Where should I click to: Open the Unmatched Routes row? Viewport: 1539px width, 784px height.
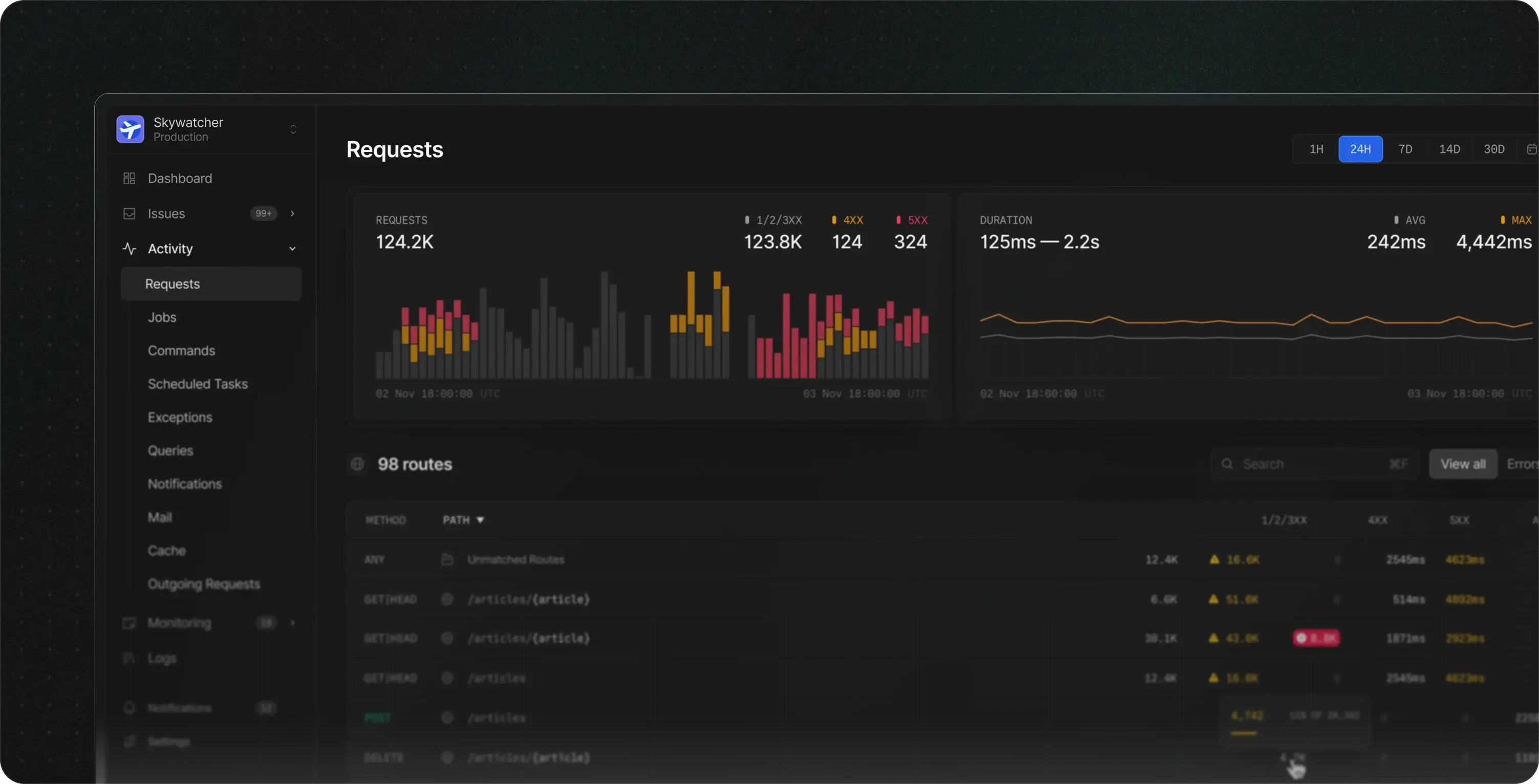(942, 559)
